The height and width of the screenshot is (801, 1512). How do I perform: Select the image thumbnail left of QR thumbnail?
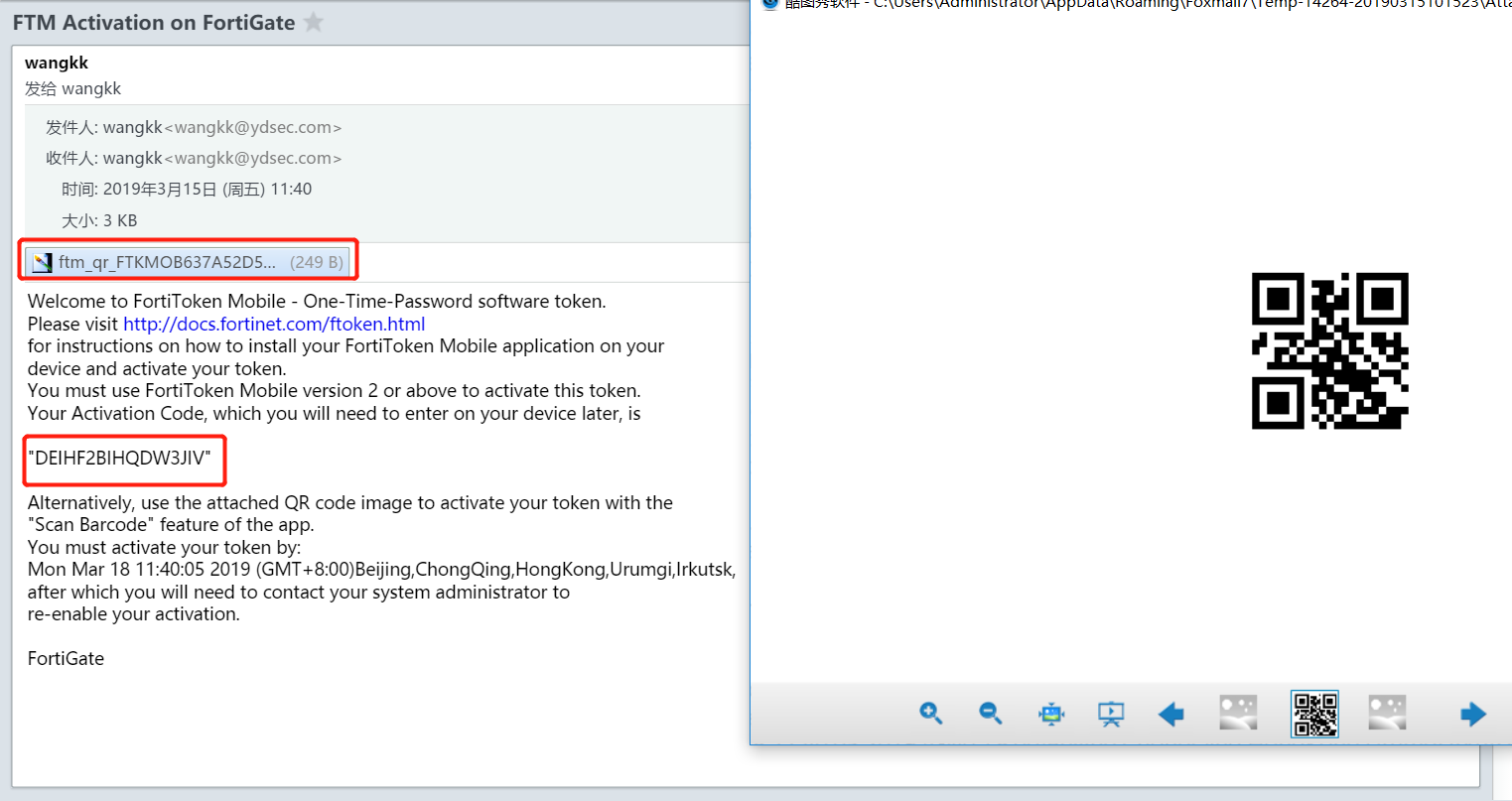tap(1238, 713)
